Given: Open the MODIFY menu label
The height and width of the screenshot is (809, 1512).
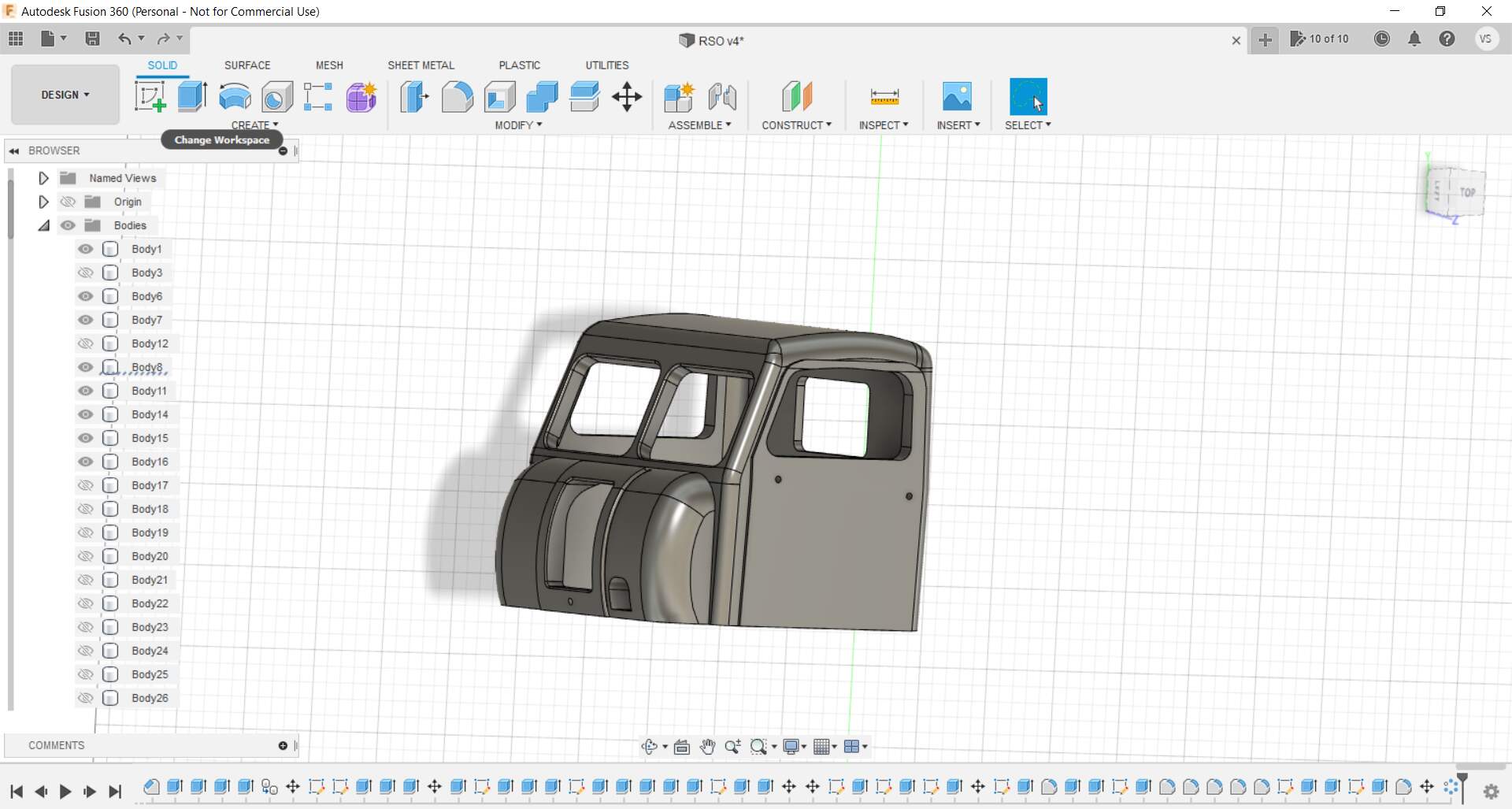Looking at the screenshot, I should [518, 125].
